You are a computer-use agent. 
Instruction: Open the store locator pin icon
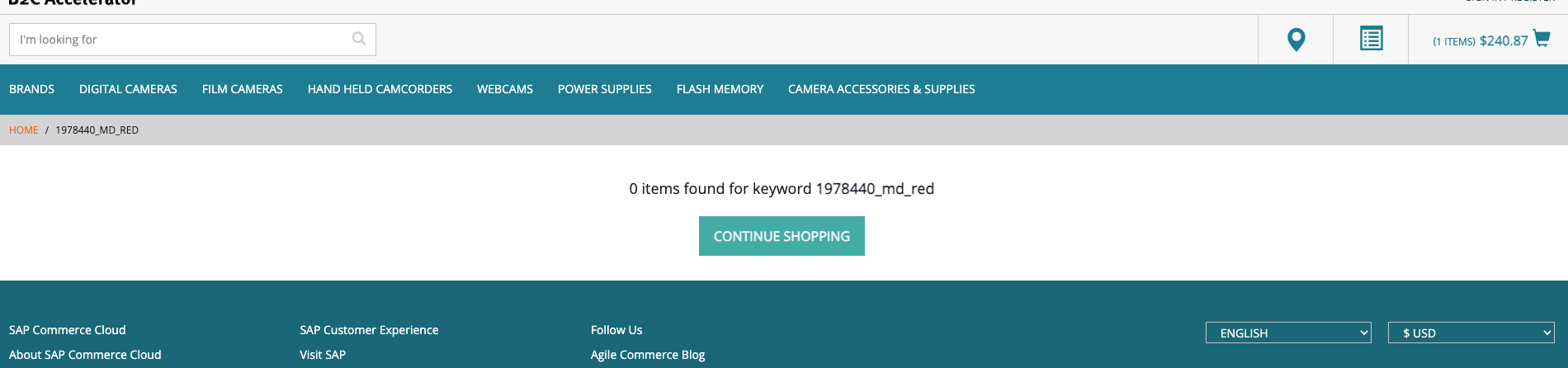point(1296,40)
